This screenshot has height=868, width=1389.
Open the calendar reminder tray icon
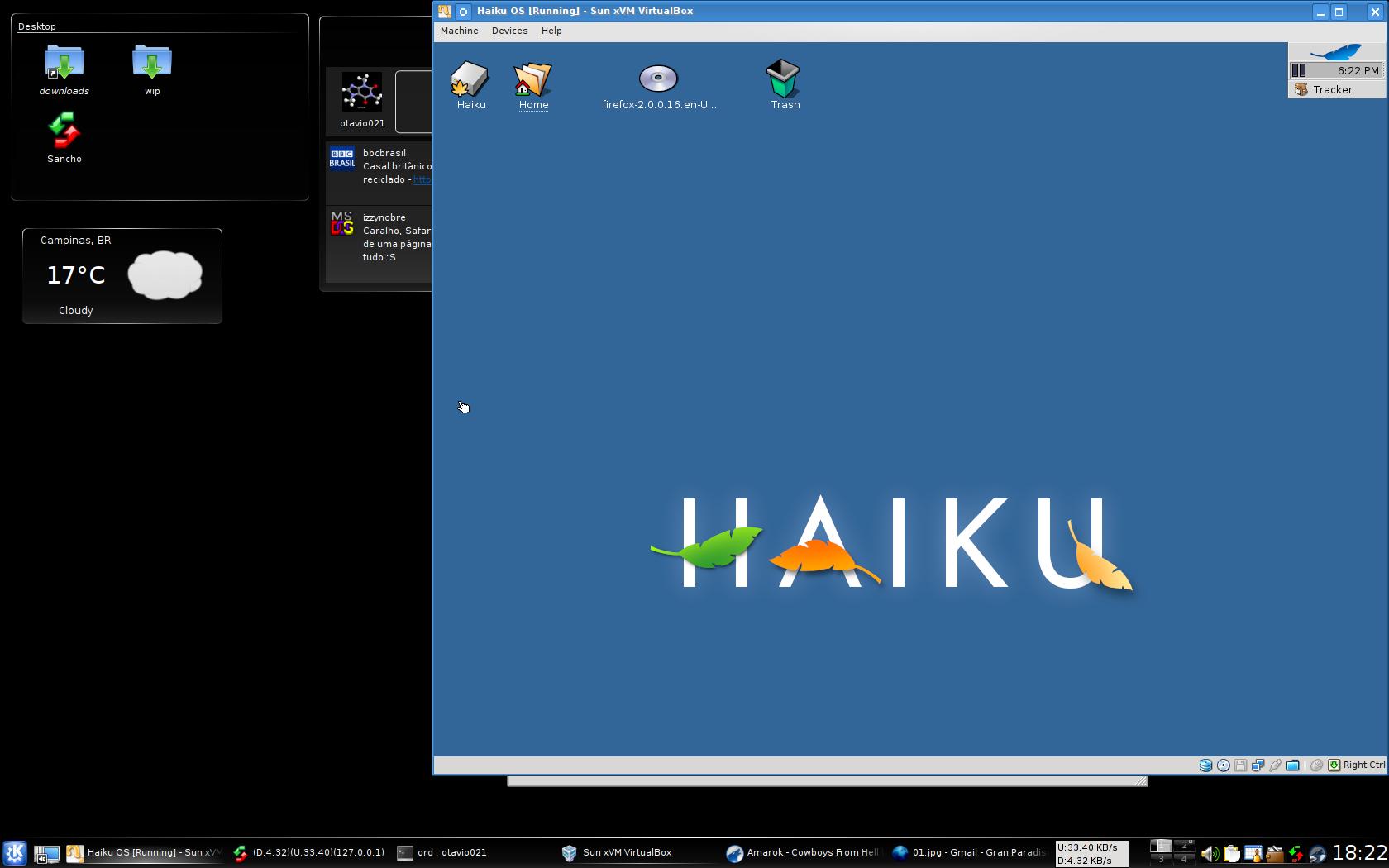click(1253, 854)
